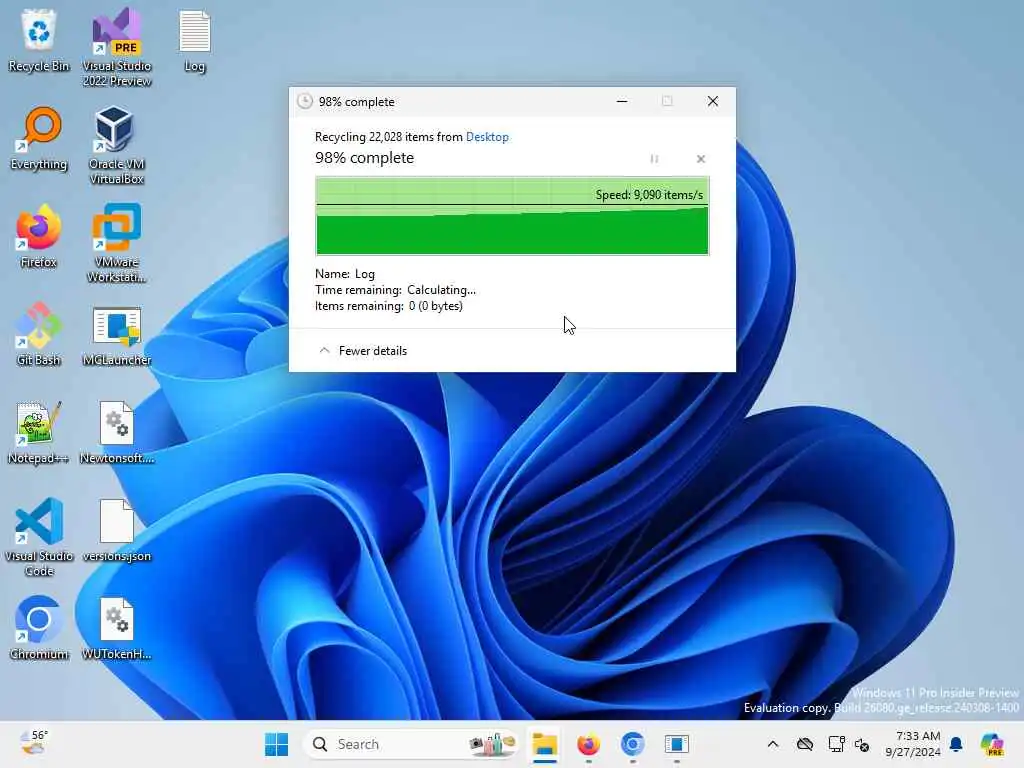Screen dimensions: 1024x768
Task: Pause the recycling operation
Action: coord(654,159)
